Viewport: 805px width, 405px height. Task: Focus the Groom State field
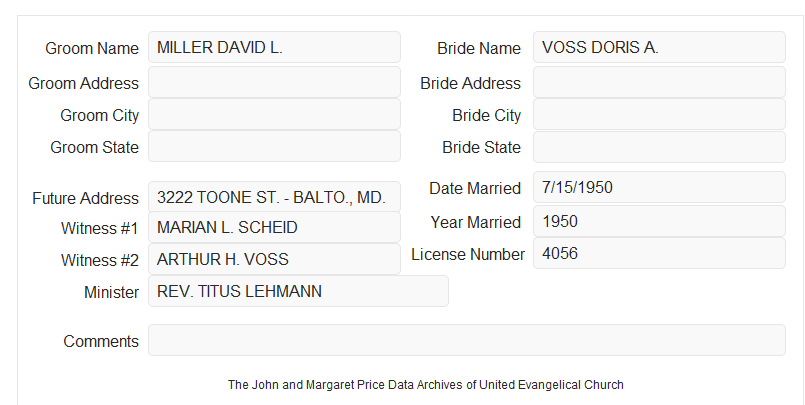274,146
